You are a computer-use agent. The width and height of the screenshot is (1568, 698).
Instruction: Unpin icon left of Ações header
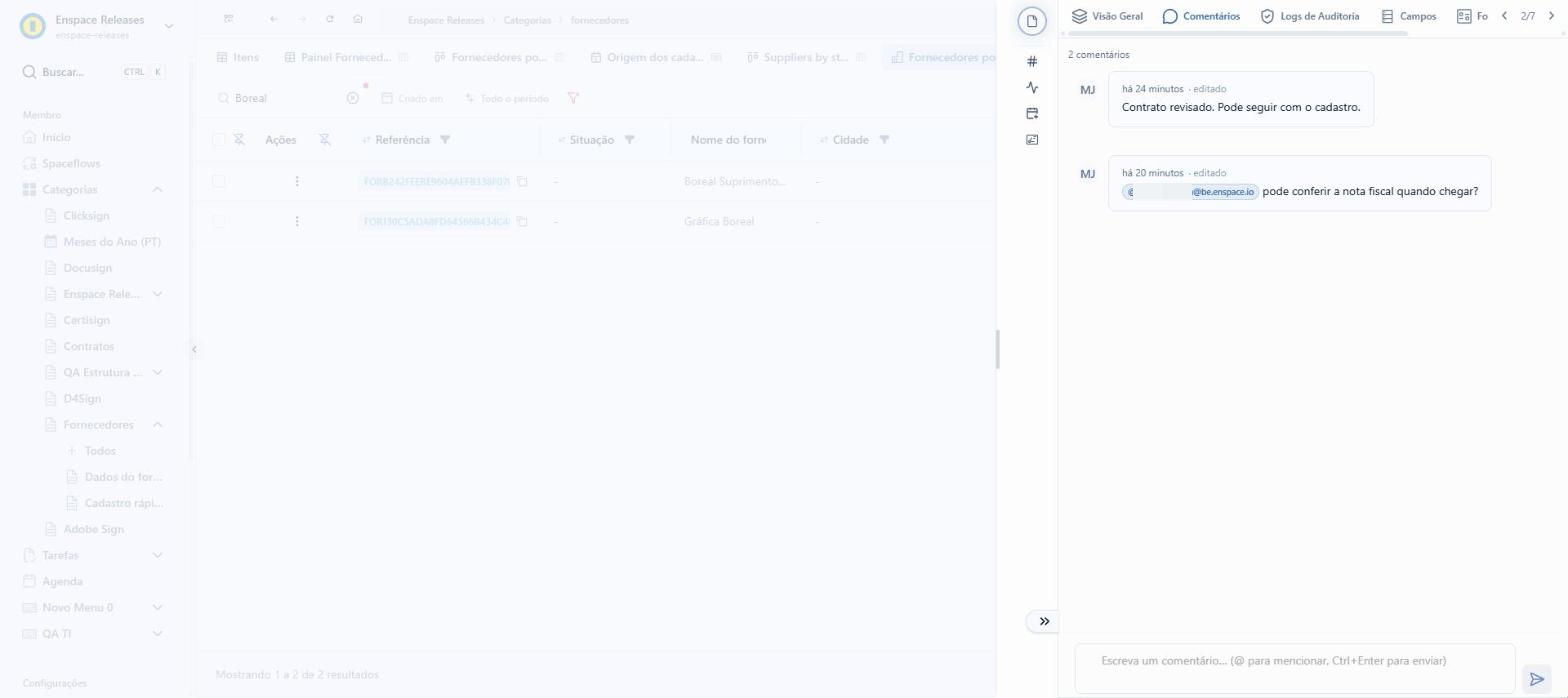pos(239,139)
